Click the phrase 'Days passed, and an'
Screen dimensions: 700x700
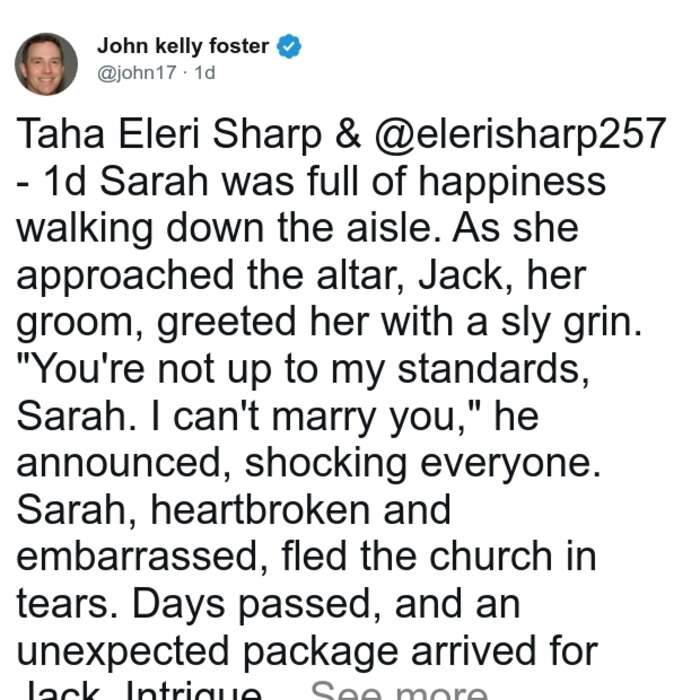[326, 604]
